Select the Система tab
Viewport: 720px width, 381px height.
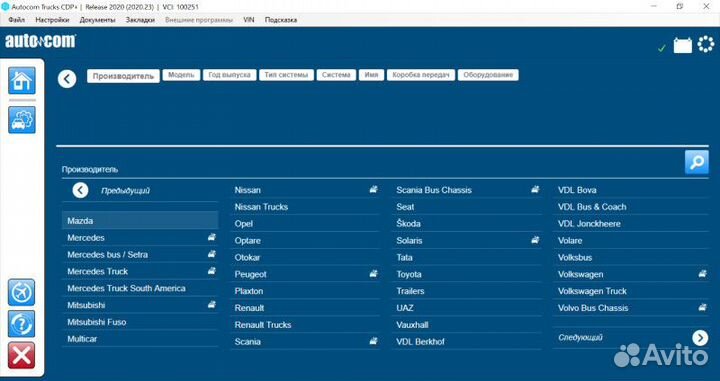[x=336, y=75]
